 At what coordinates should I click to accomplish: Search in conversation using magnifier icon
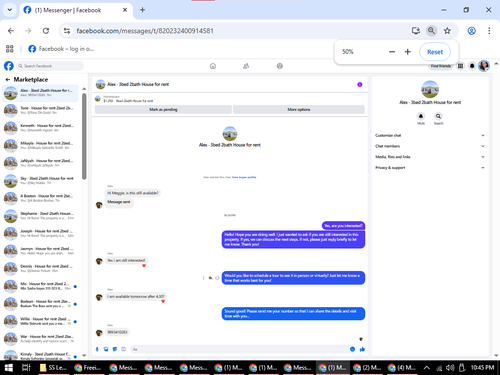(x=438, y=116)
